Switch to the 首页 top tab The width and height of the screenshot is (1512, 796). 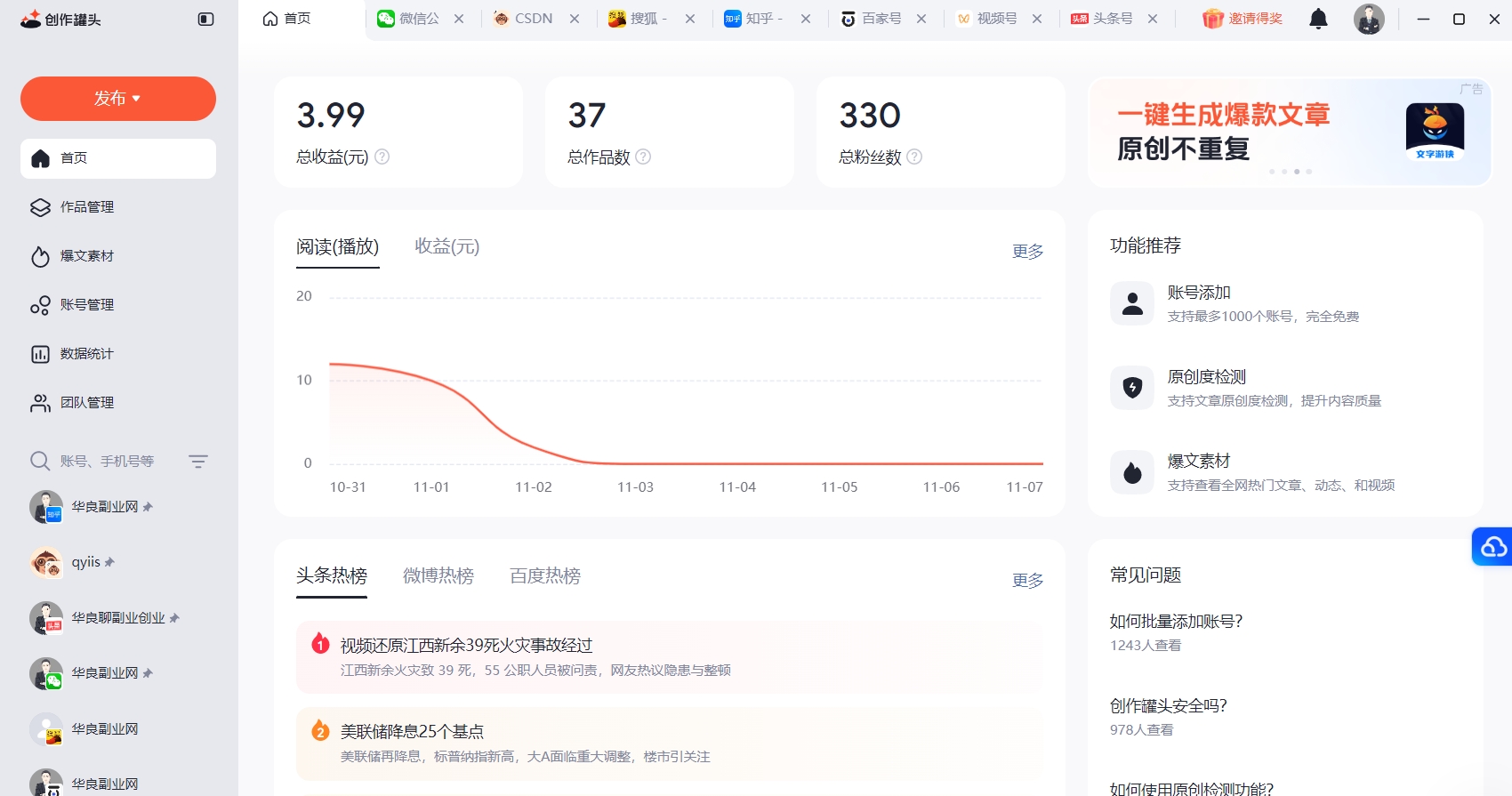pos(287,19)
